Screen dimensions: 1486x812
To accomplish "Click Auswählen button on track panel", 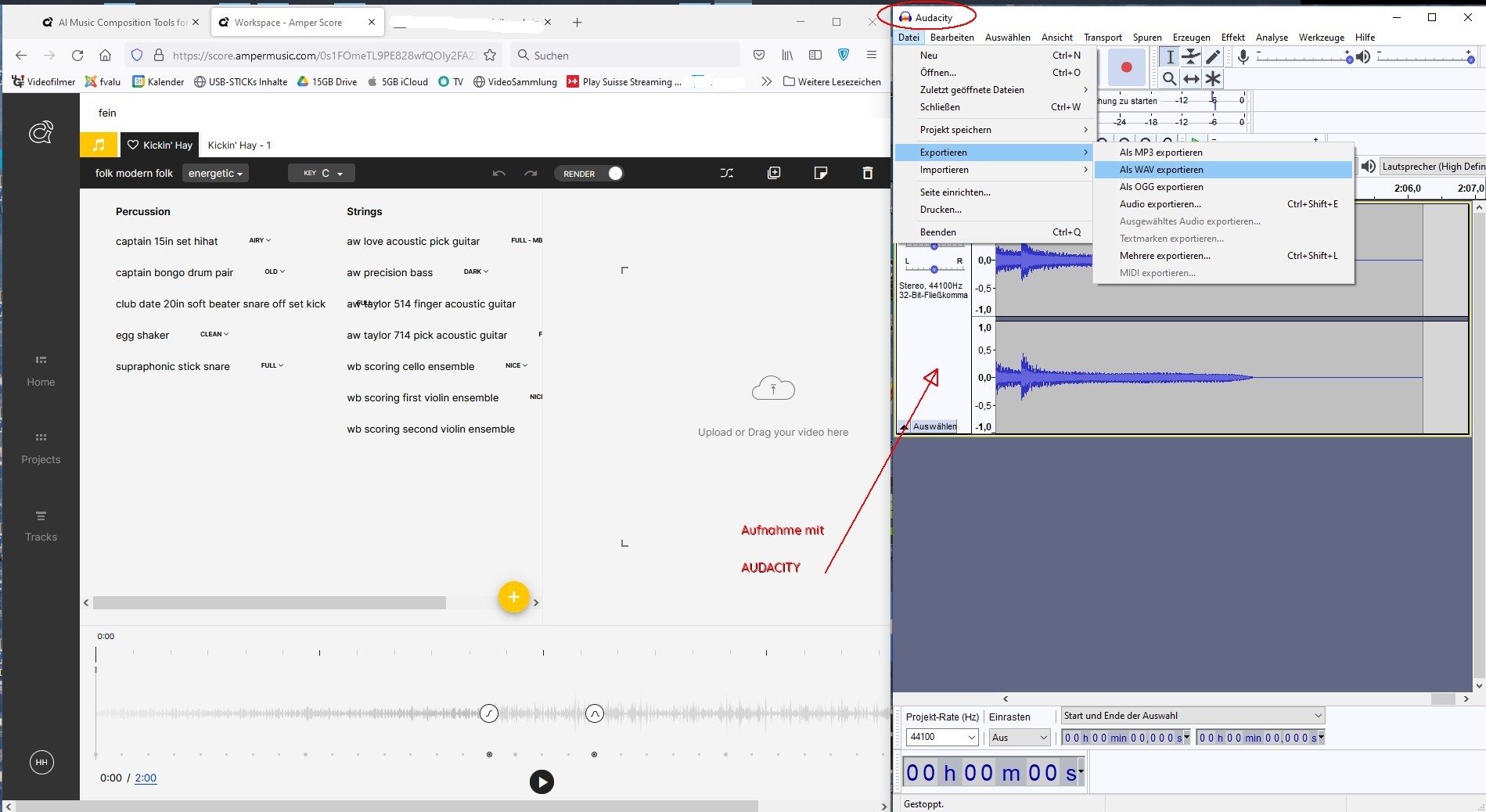I will (x=934, y=426).
